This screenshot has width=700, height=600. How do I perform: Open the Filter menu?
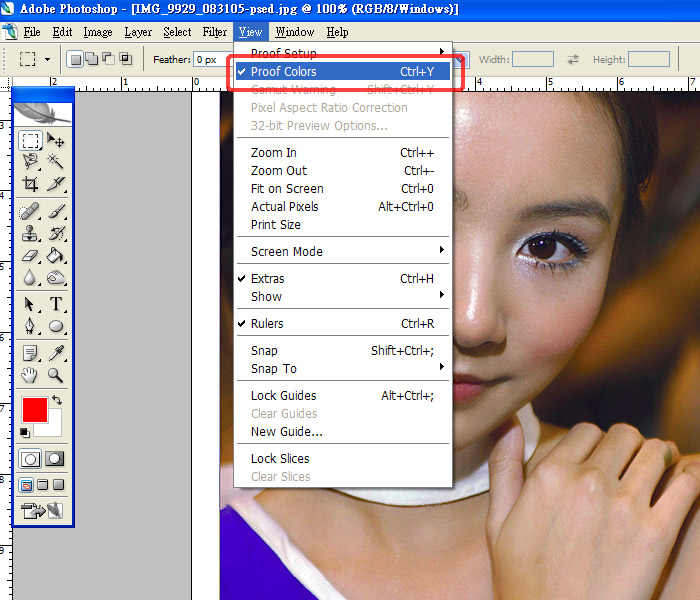214,32
